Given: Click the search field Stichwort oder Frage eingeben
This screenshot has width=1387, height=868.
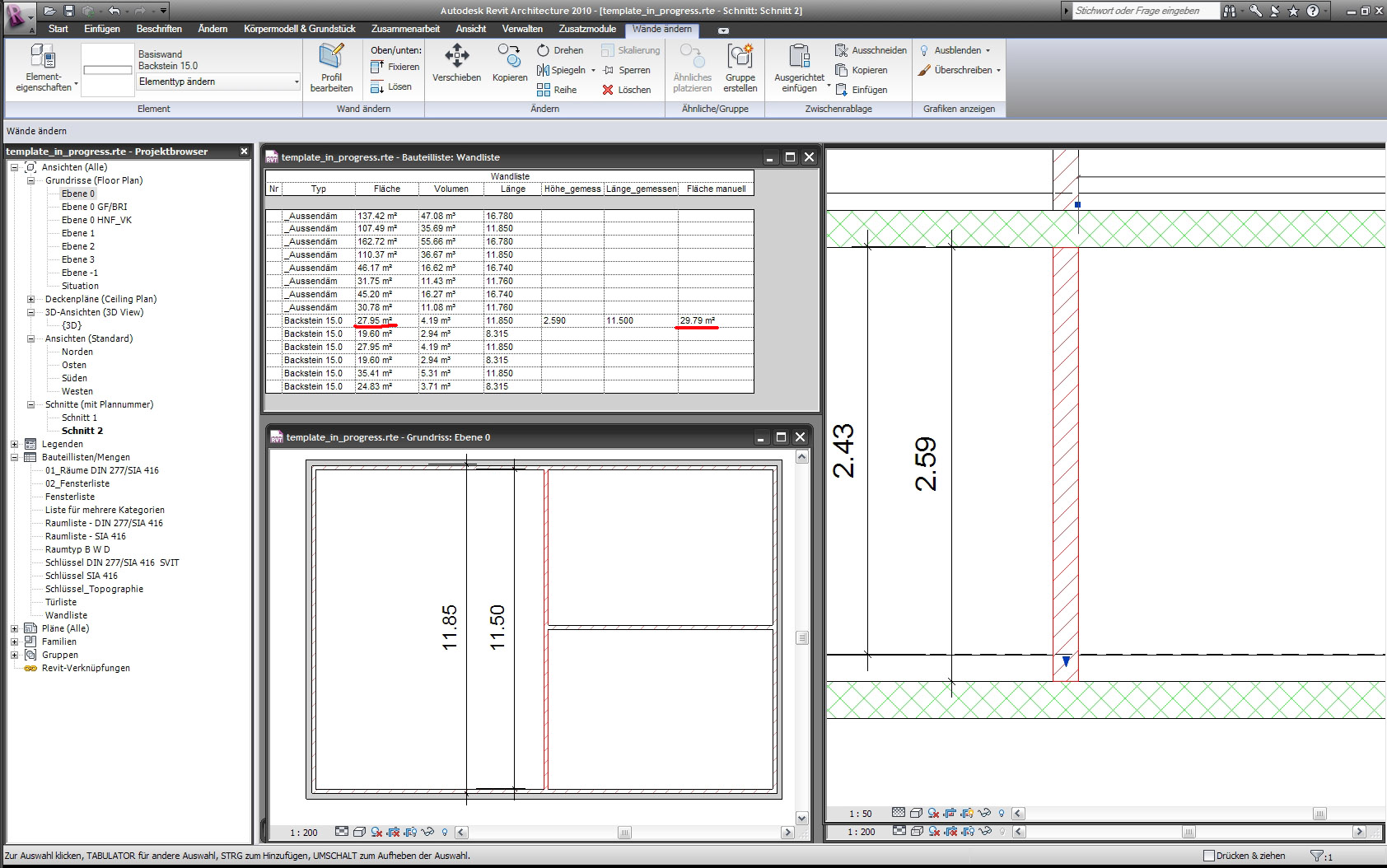Looking at the screenshot, I should tap(1146, 11).
